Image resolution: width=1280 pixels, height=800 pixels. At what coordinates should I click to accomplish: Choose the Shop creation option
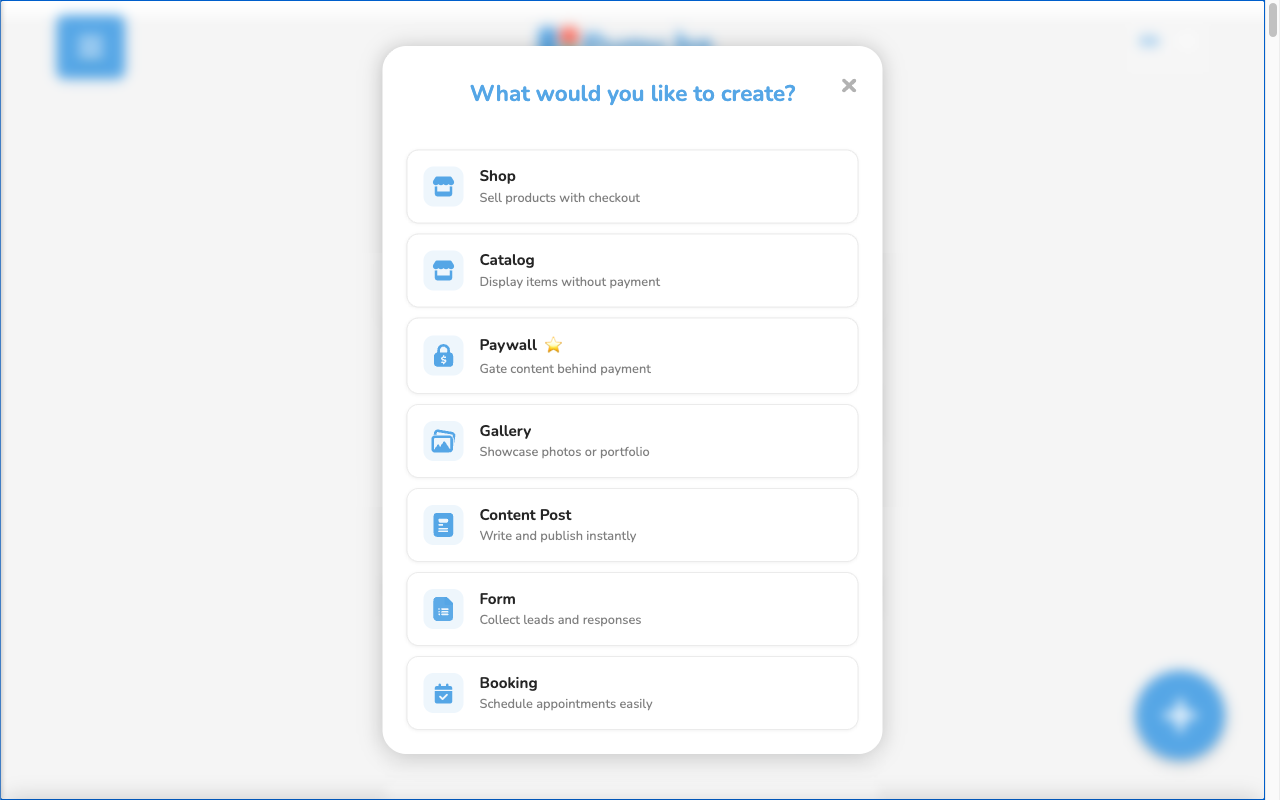pyautogui.click(x=632, y=186)
